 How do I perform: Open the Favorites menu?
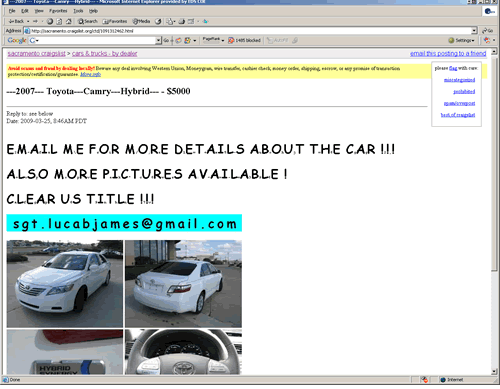(58, 11)
